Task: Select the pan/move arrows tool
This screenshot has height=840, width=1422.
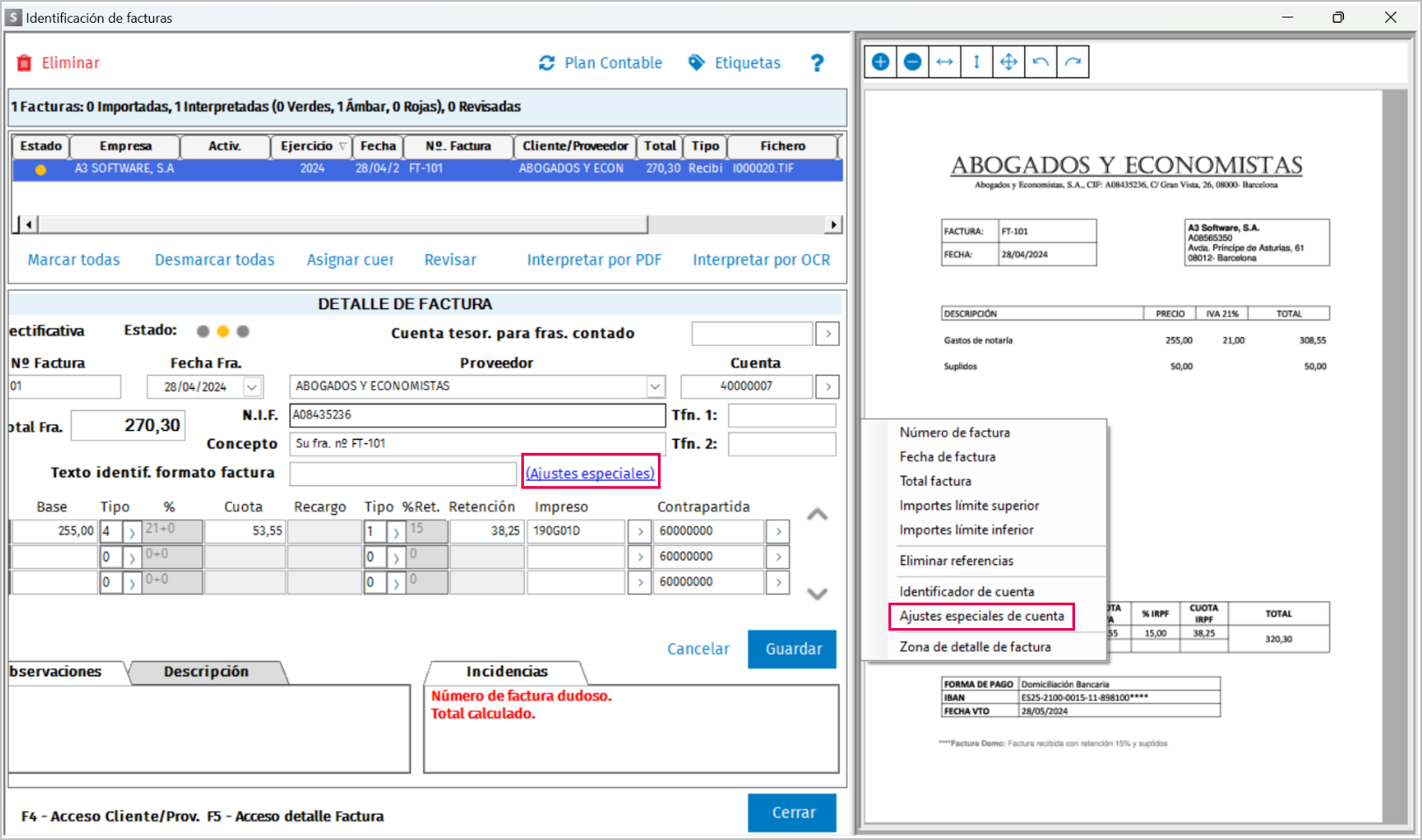Action: 1008,62
